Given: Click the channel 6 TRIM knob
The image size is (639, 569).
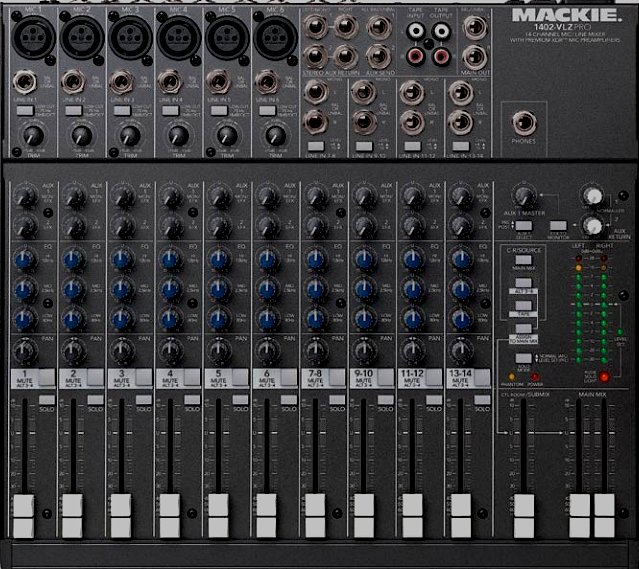Looking at the screenshot, I should tap(275, 136).
